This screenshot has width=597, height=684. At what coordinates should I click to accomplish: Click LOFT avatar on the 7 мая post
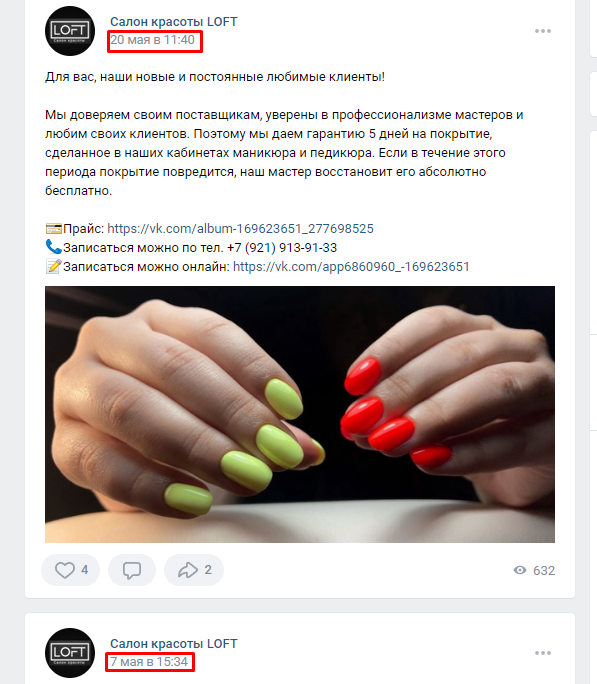coord(70,653)
